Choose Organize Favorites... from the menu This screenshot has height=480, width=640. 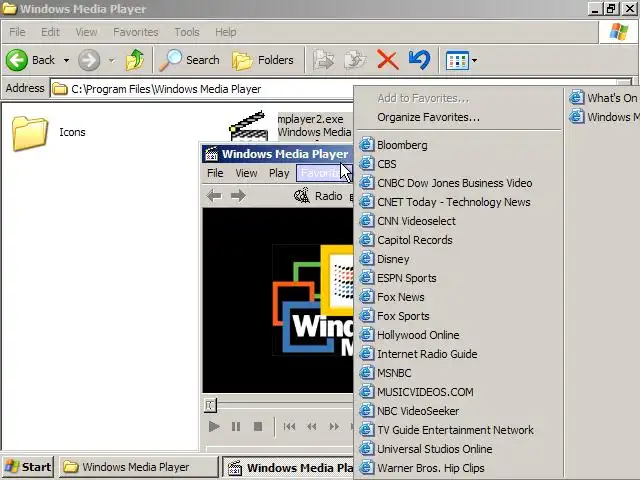459,118
